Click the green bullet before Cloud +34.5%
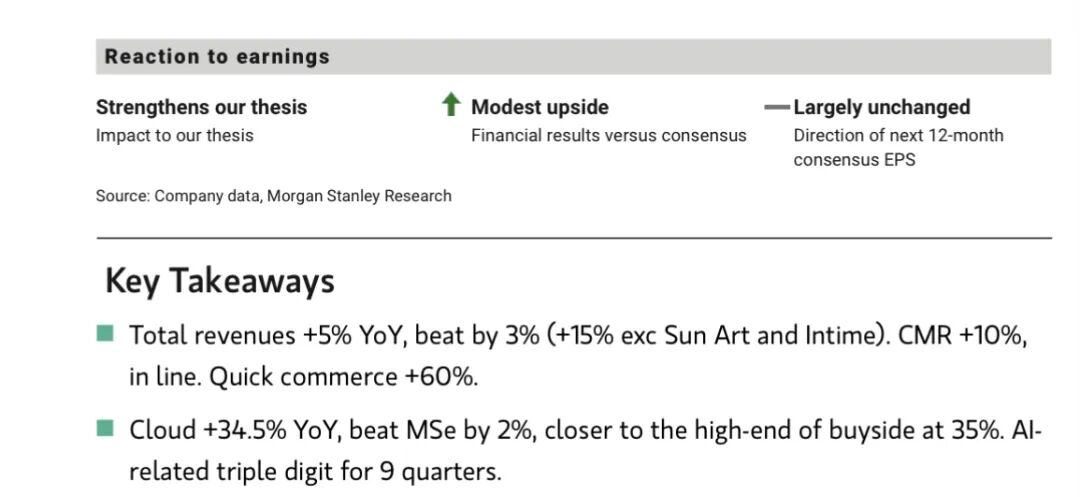 point(105,429)
